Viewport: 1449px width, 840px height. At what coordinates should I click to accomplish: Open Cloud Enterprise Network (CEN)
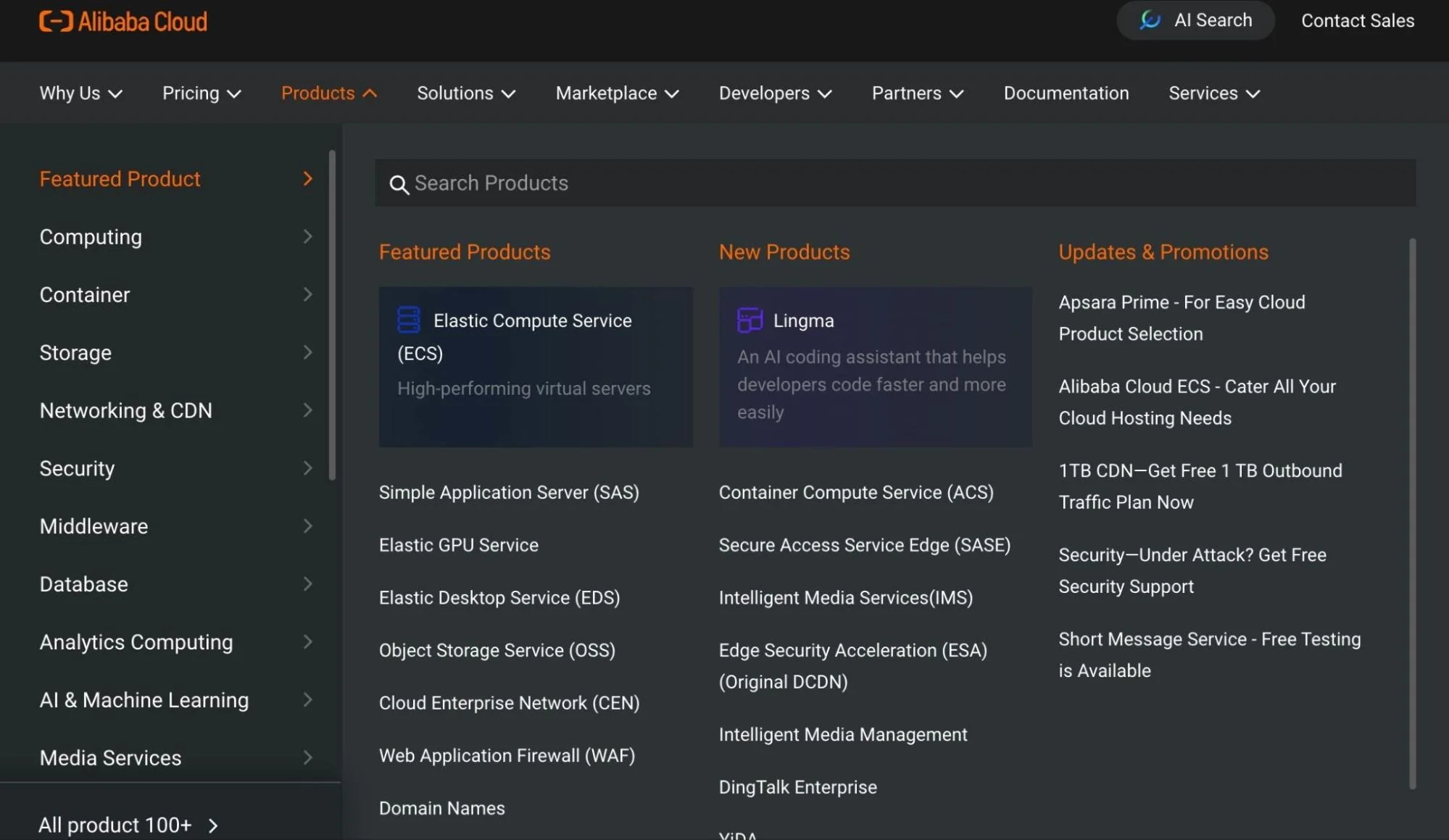point(509,703)
